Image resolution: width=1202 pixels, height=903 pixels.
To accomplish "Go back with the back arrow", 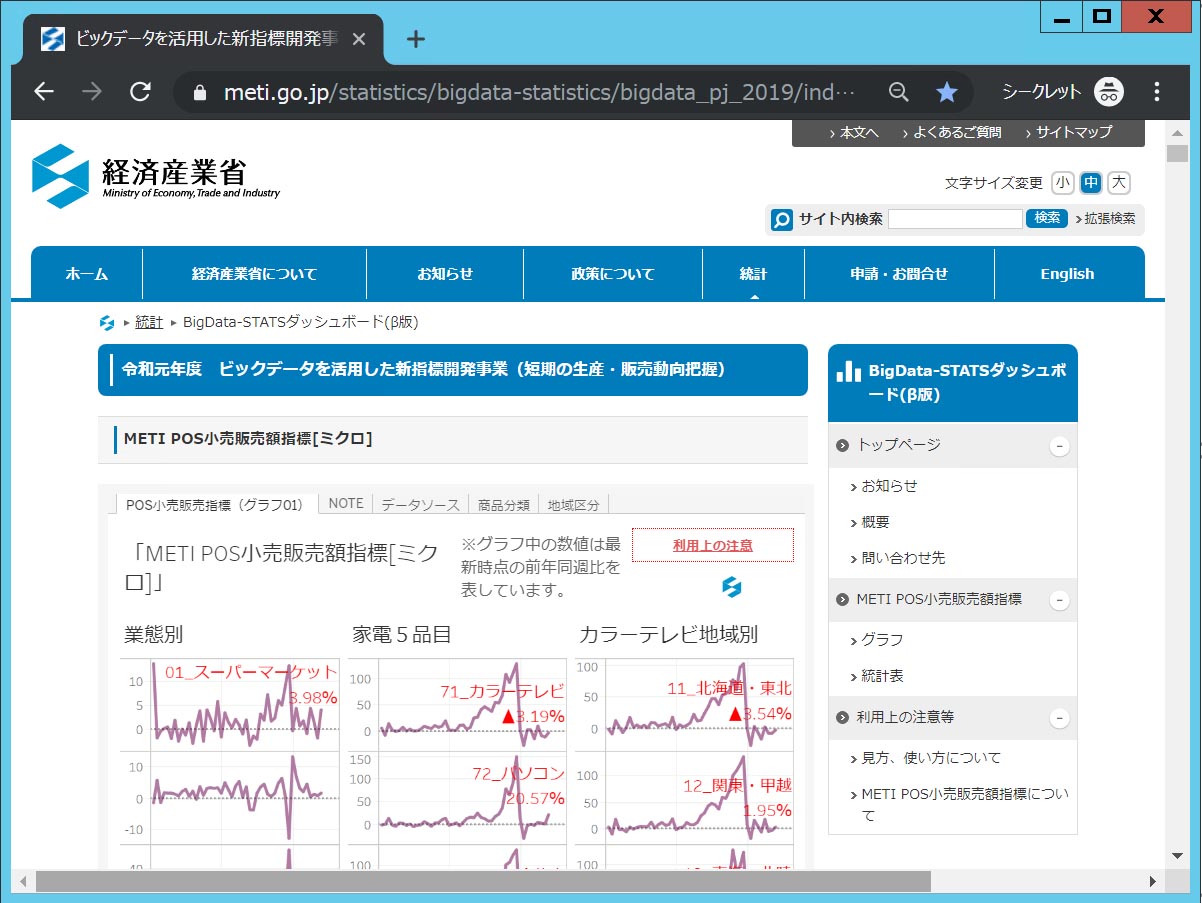I will click(44, 92).
